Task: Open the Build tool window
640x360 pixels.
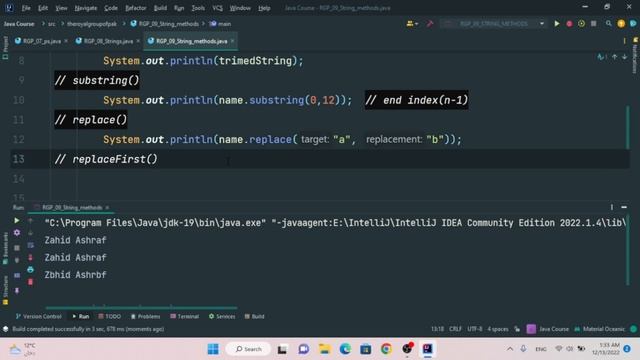Action: [x=254, y=316]
